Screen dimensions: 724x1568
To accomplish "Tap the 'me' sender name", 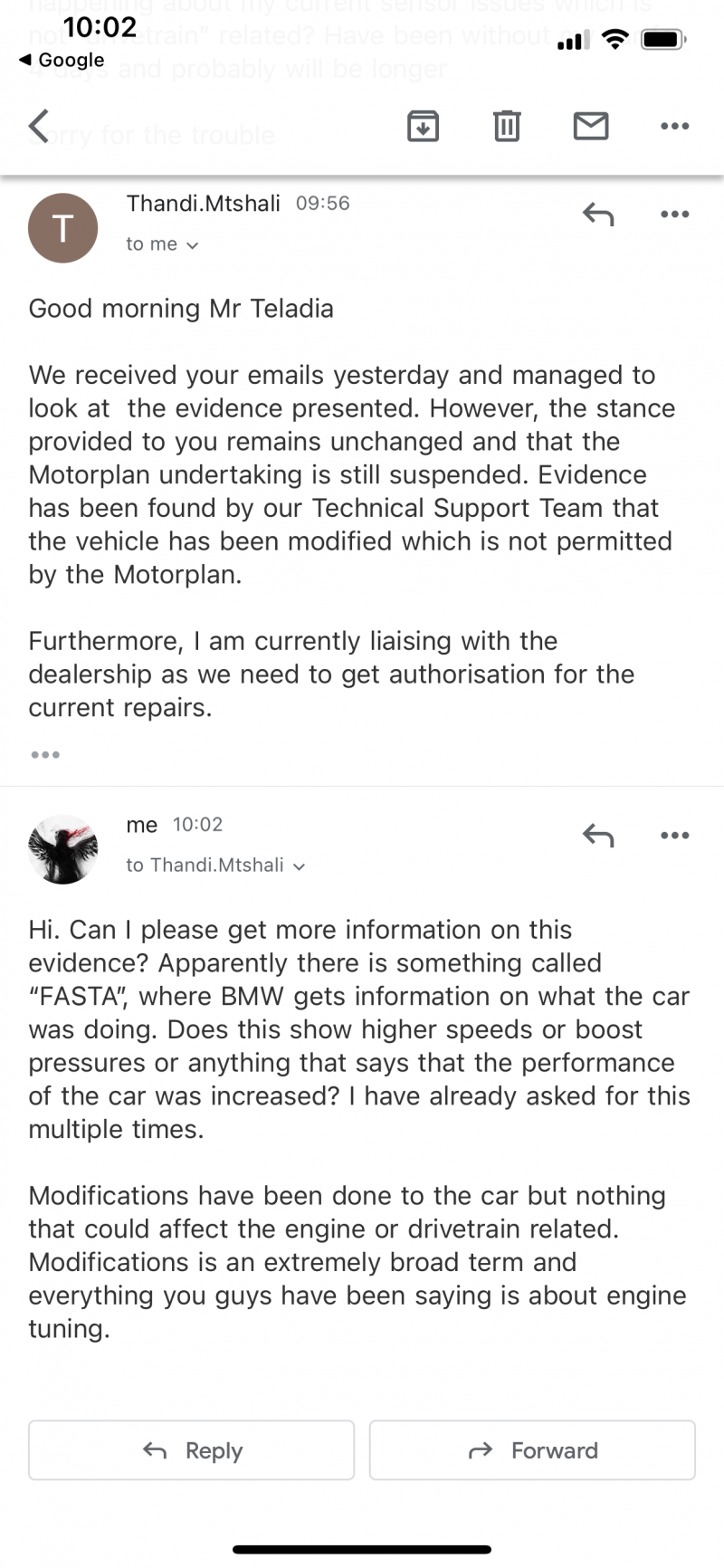I will pyautogui.click(x=142, y=825).
